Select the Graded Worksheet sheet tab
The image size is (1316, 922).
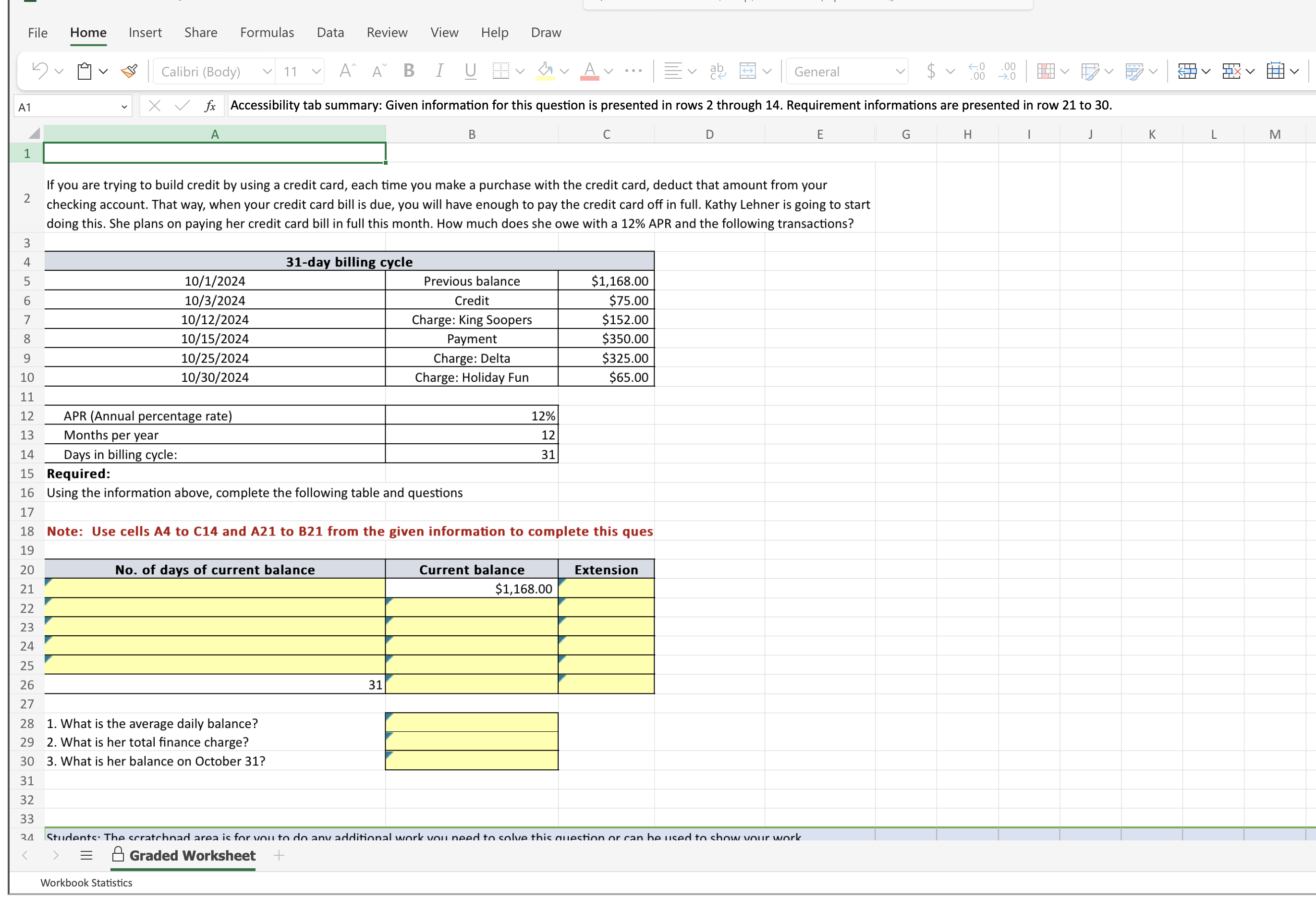[x=192, y=856]
